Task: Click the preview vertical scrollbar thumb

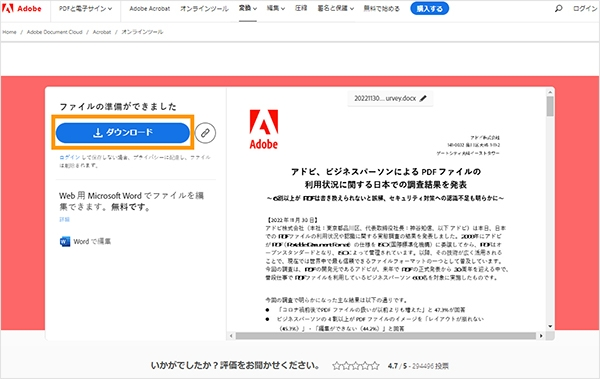Action: [550, 106]
